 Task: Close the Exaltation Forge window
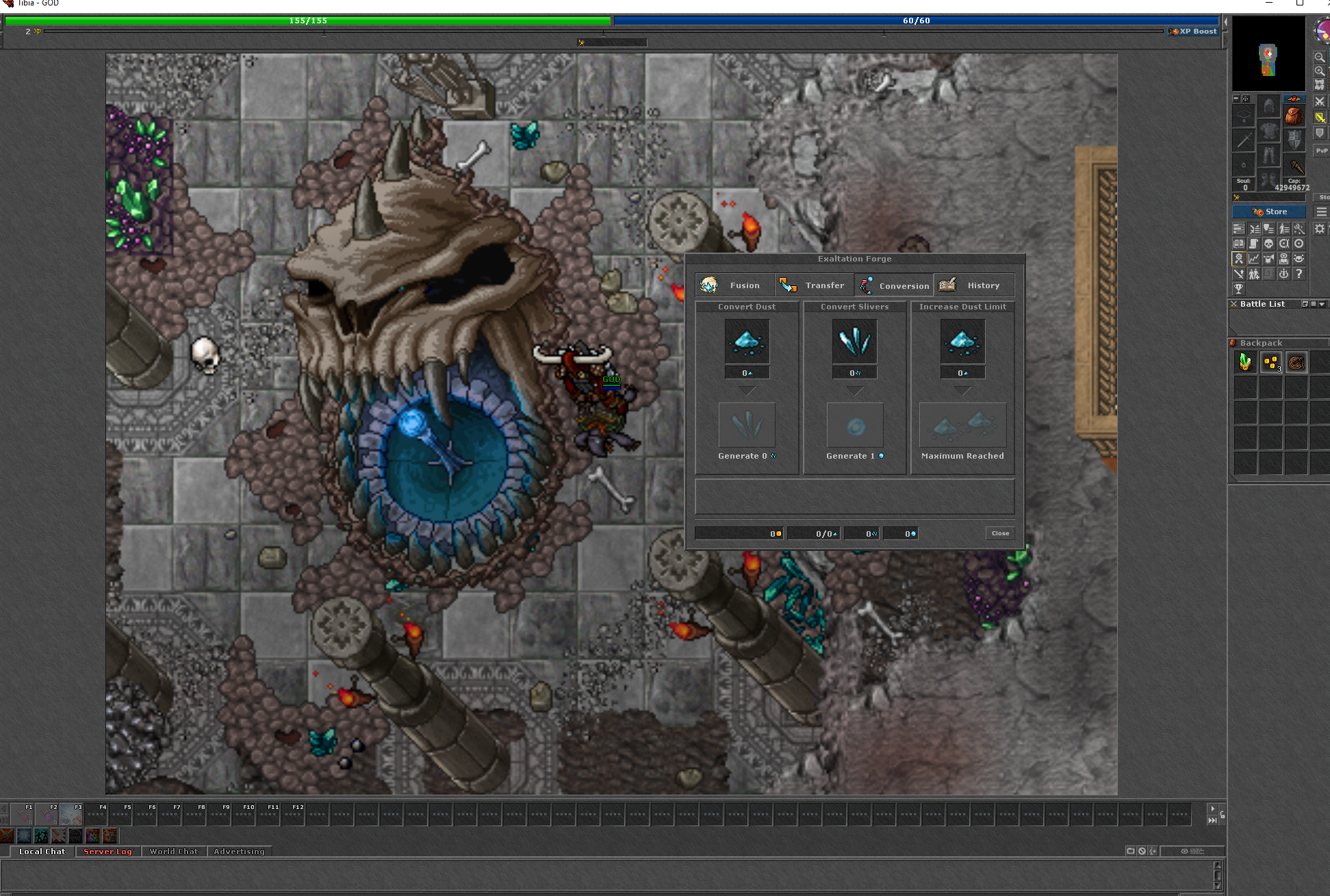(x=1000, y=533)
